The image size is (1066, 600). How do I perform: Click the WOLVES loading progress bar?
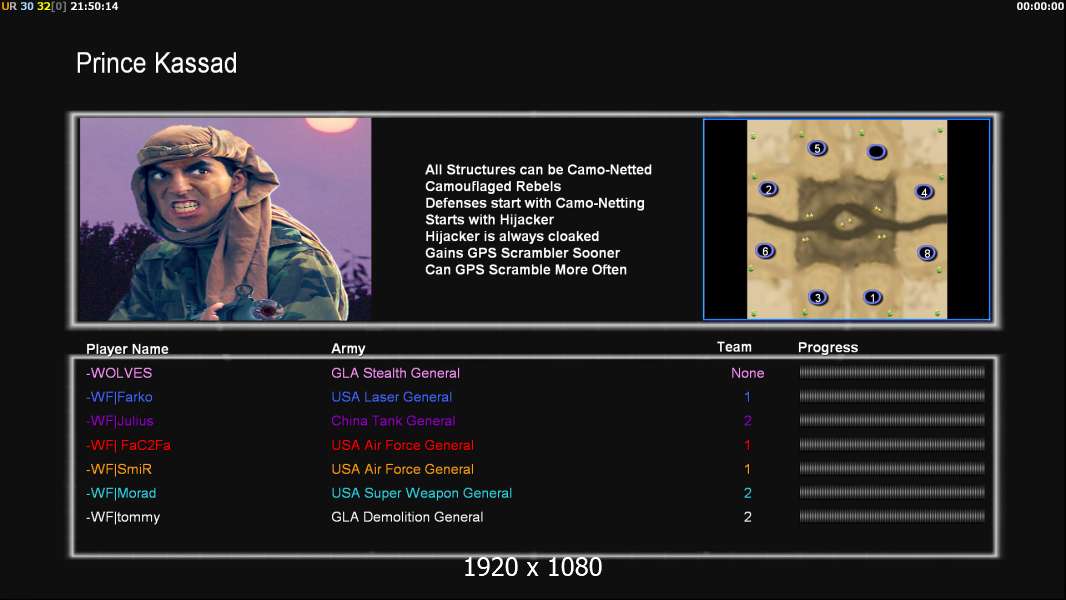click(x=892, y=372)
